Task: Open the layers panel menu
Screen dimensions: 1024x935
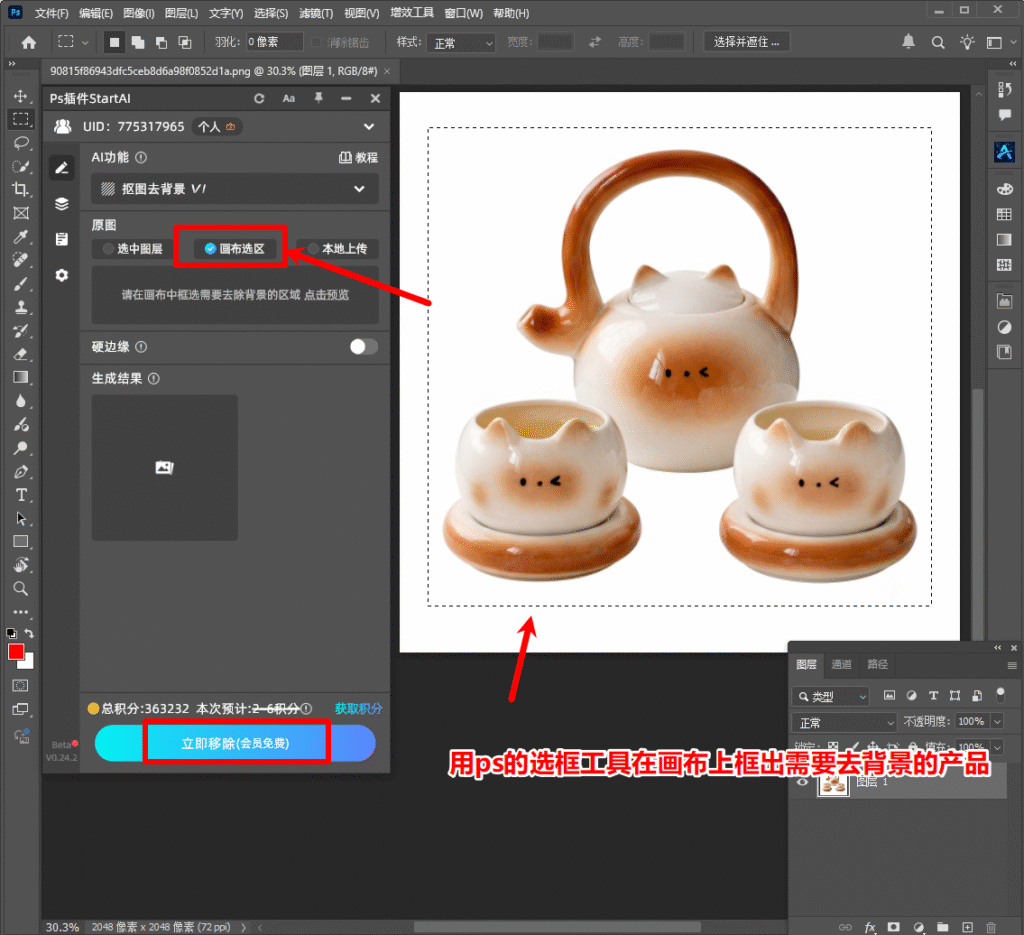Action: [1012, 665]
